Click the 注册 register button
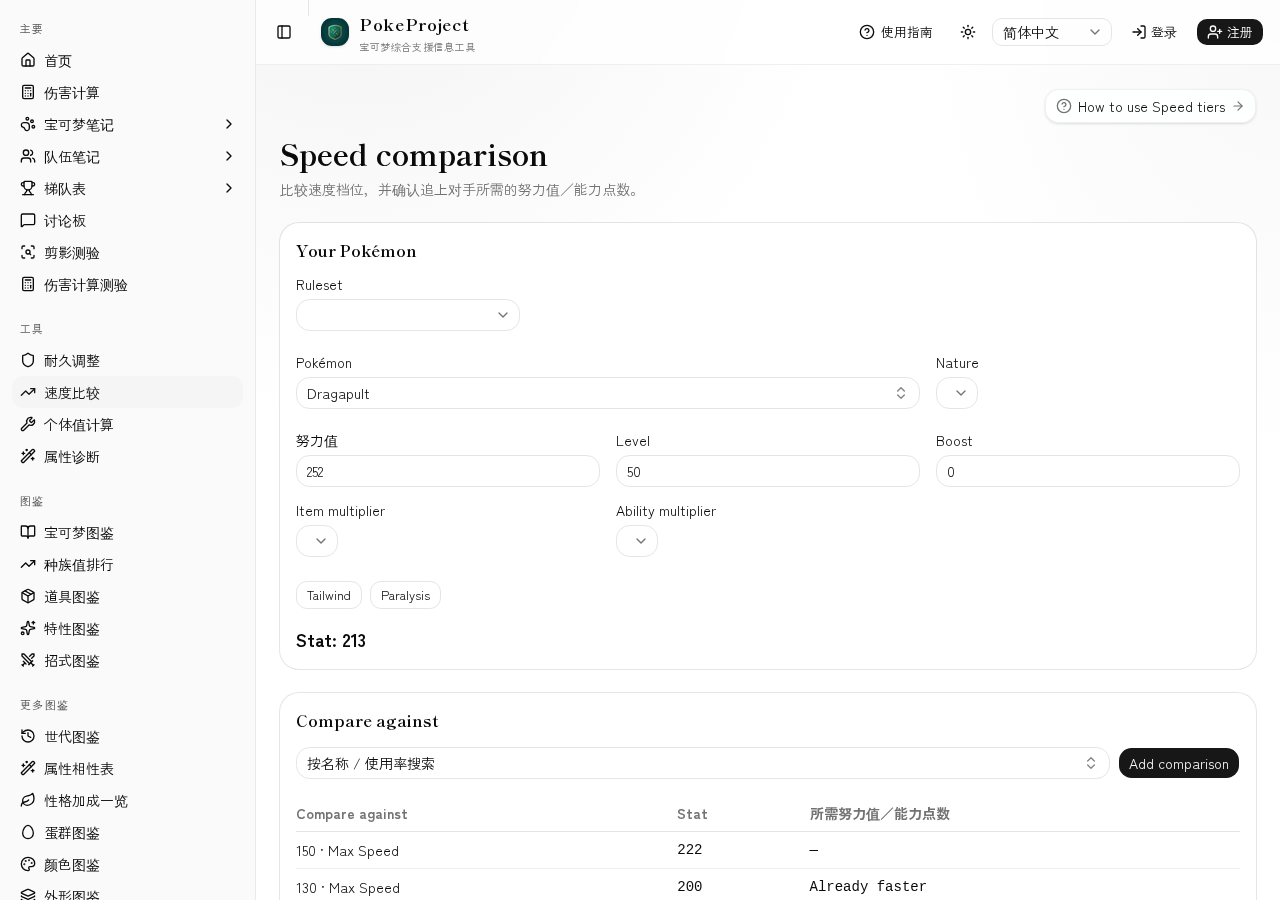The height and width of the screenshot is (900, 1280). [x=1230, y=32]
